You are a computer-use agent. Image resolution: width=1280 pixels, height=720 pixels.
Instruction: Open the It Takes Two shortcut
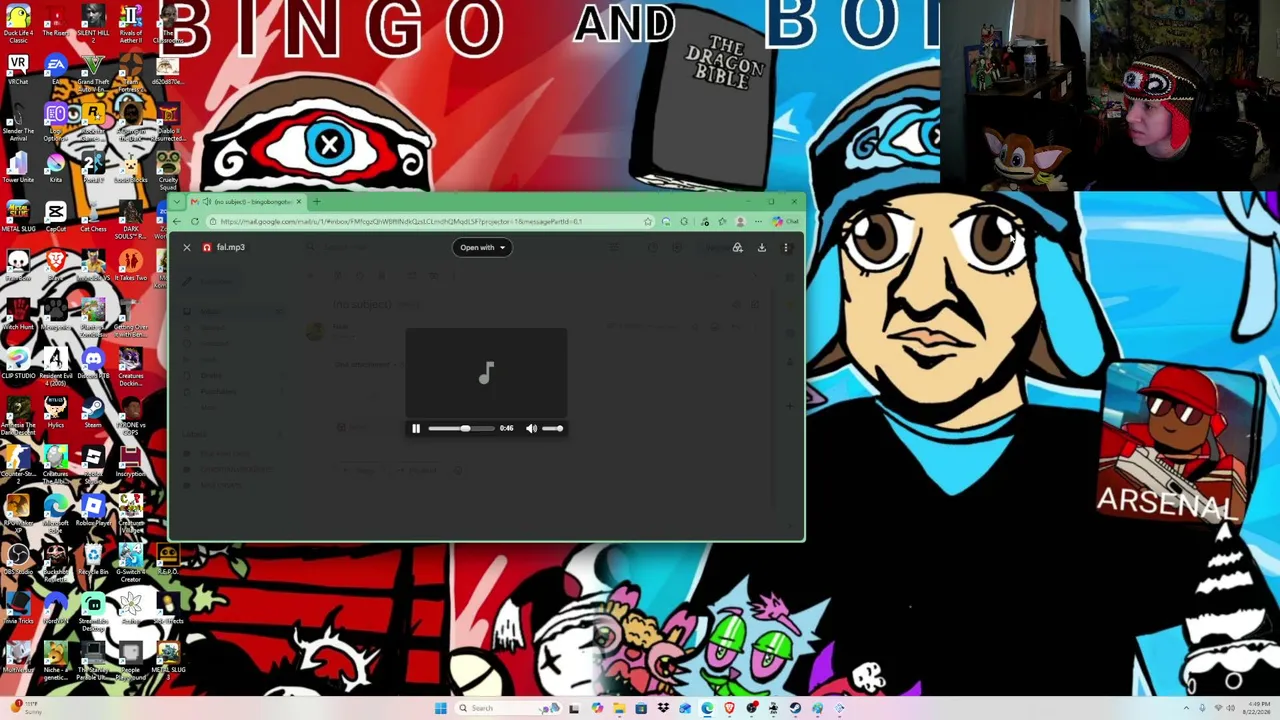pos(130,265)
